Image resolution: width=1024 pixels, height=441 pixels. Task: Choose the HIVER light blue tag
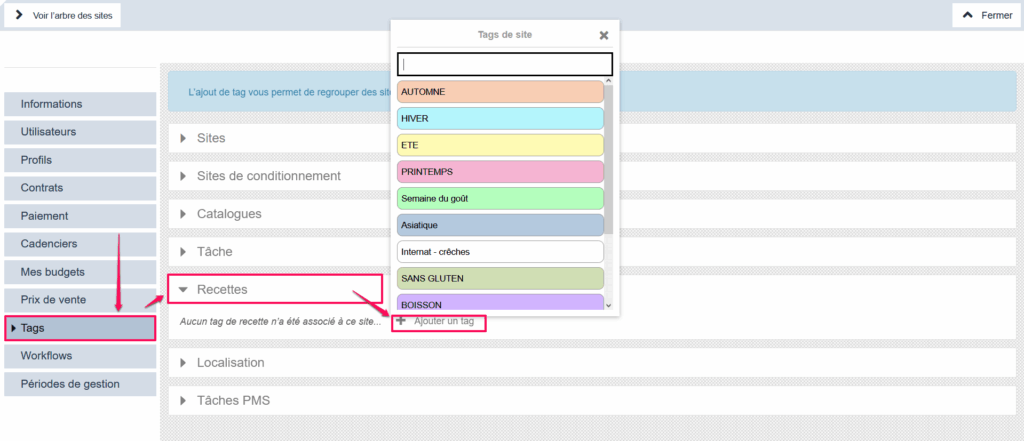500,118
